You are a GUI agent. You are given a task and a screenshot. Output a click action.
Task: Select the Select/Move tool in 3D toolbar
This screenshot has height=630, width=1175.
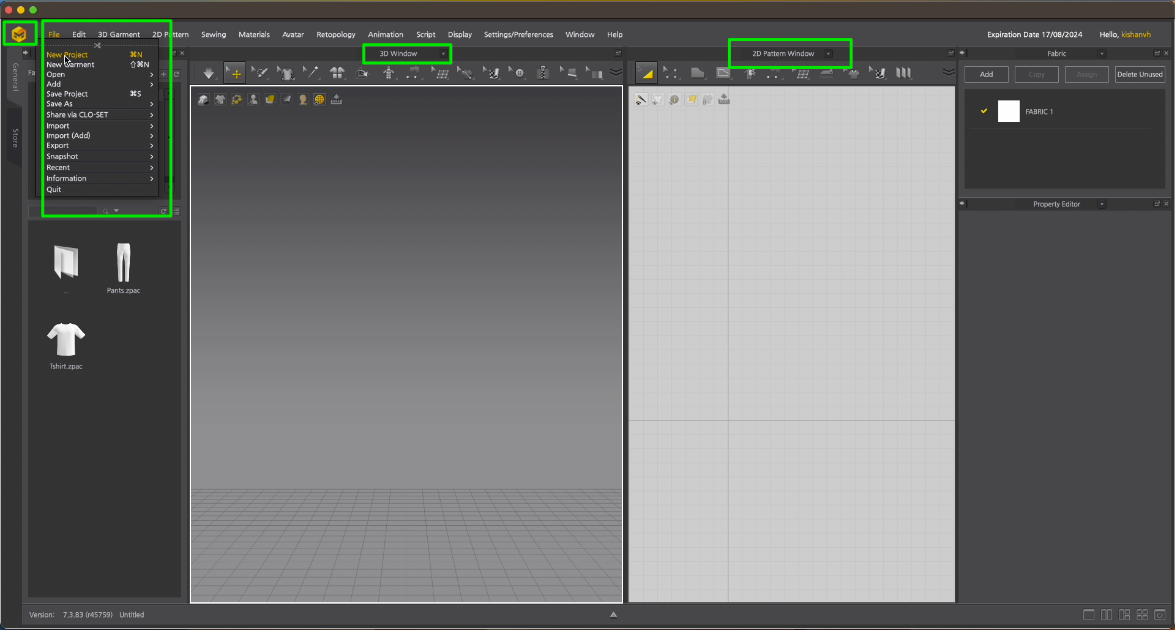click(235, 73)
